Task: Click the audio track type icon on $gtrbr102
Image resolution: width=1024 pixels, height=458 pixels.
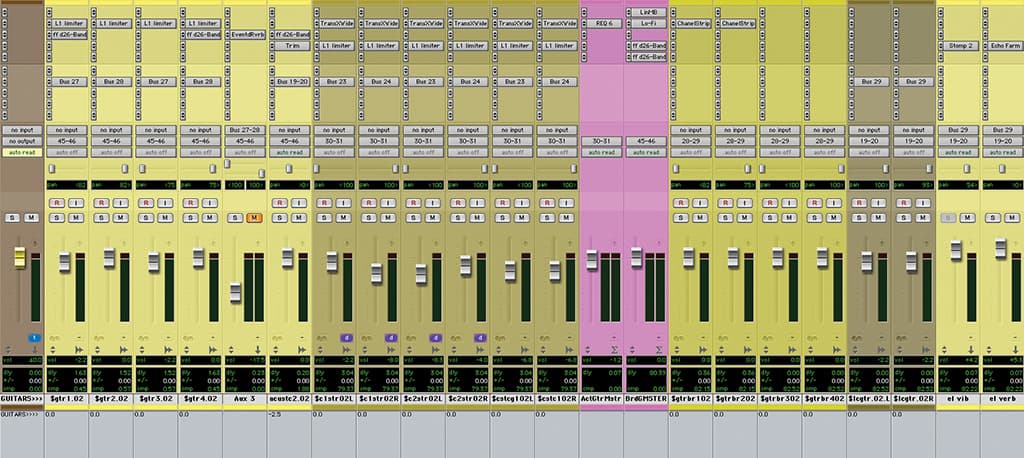Action: [703, 350]
